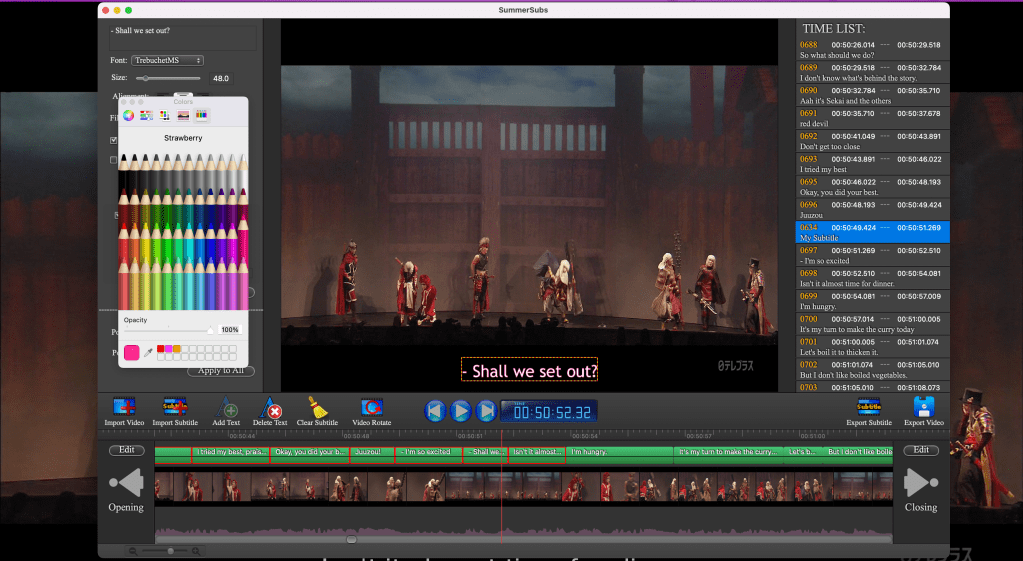The height and width of the screenshot is (561, 1023).
Task: Select the saved red color swatch
Action: [160, 349]
